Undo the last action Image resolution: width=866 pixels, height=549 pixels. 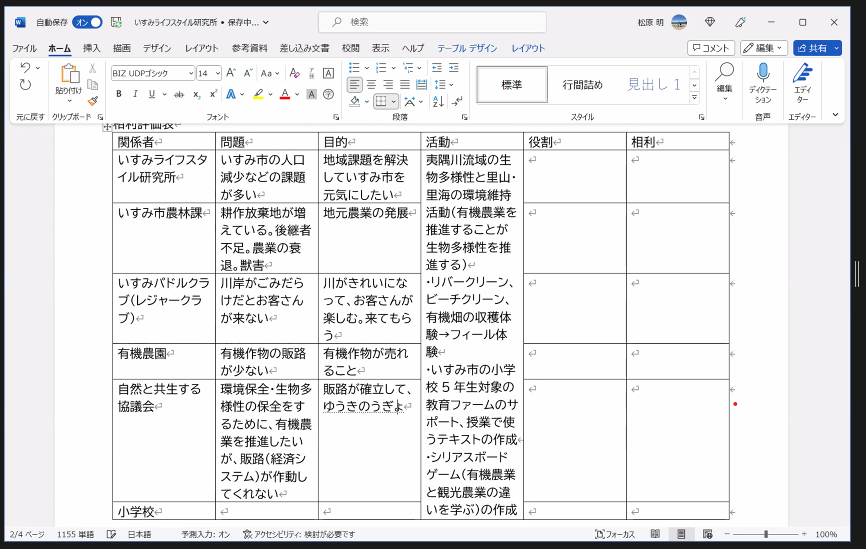25,67
